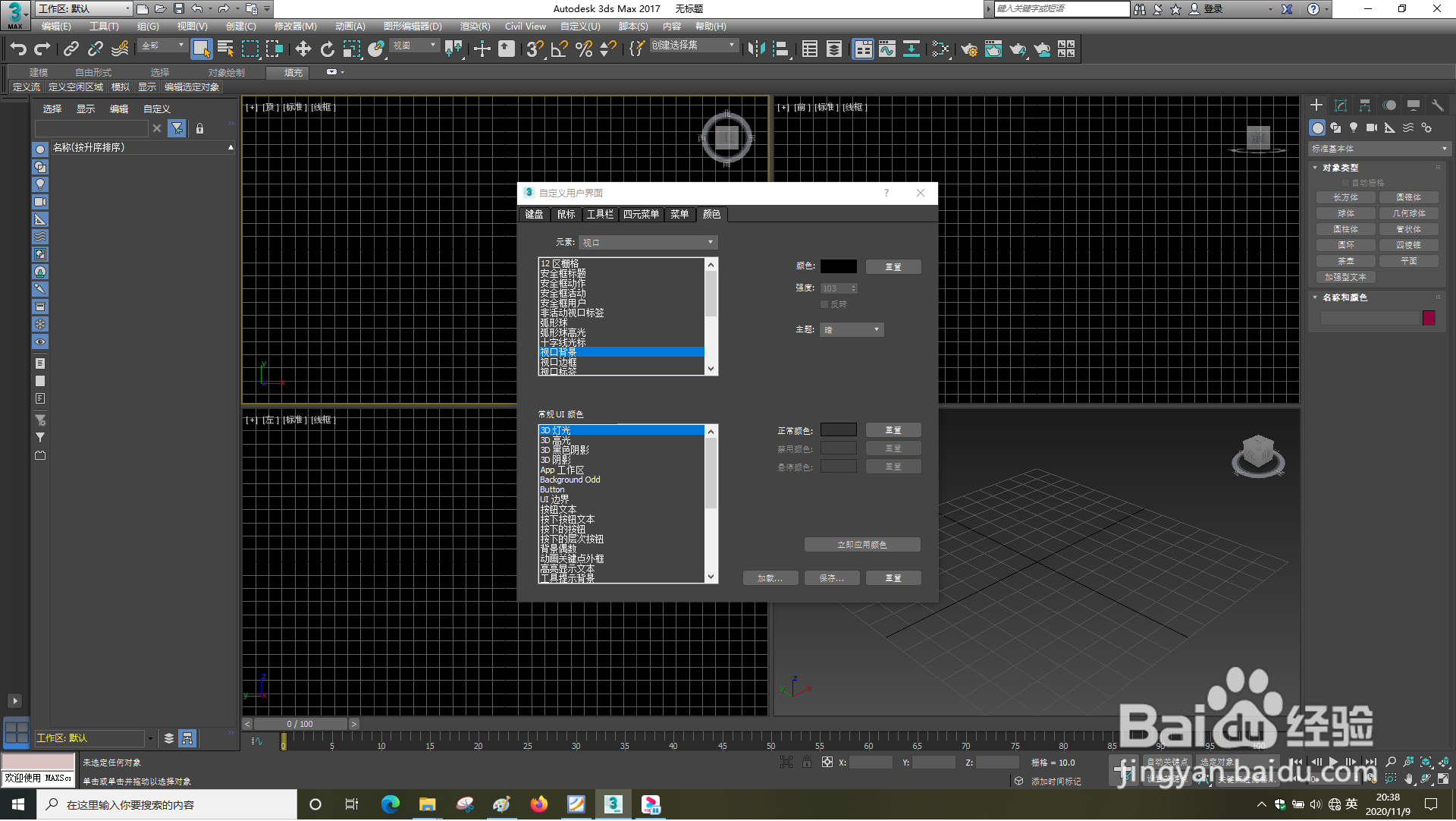The height and width of the screenshot is (821, 1456).
Task: Click the object color swatch in 名称和颜色
Action: point(1429,318)
